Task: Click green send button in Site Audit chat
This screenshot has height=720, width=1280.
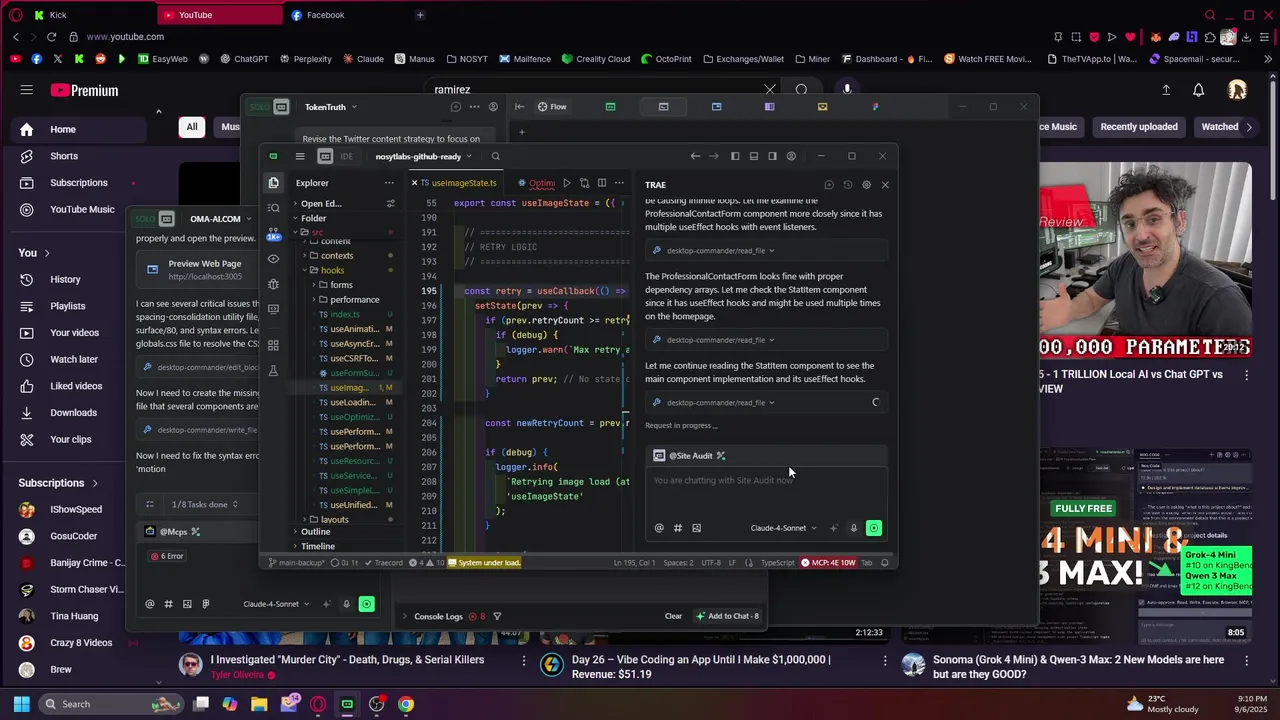Action: click(x=874, y=528)
